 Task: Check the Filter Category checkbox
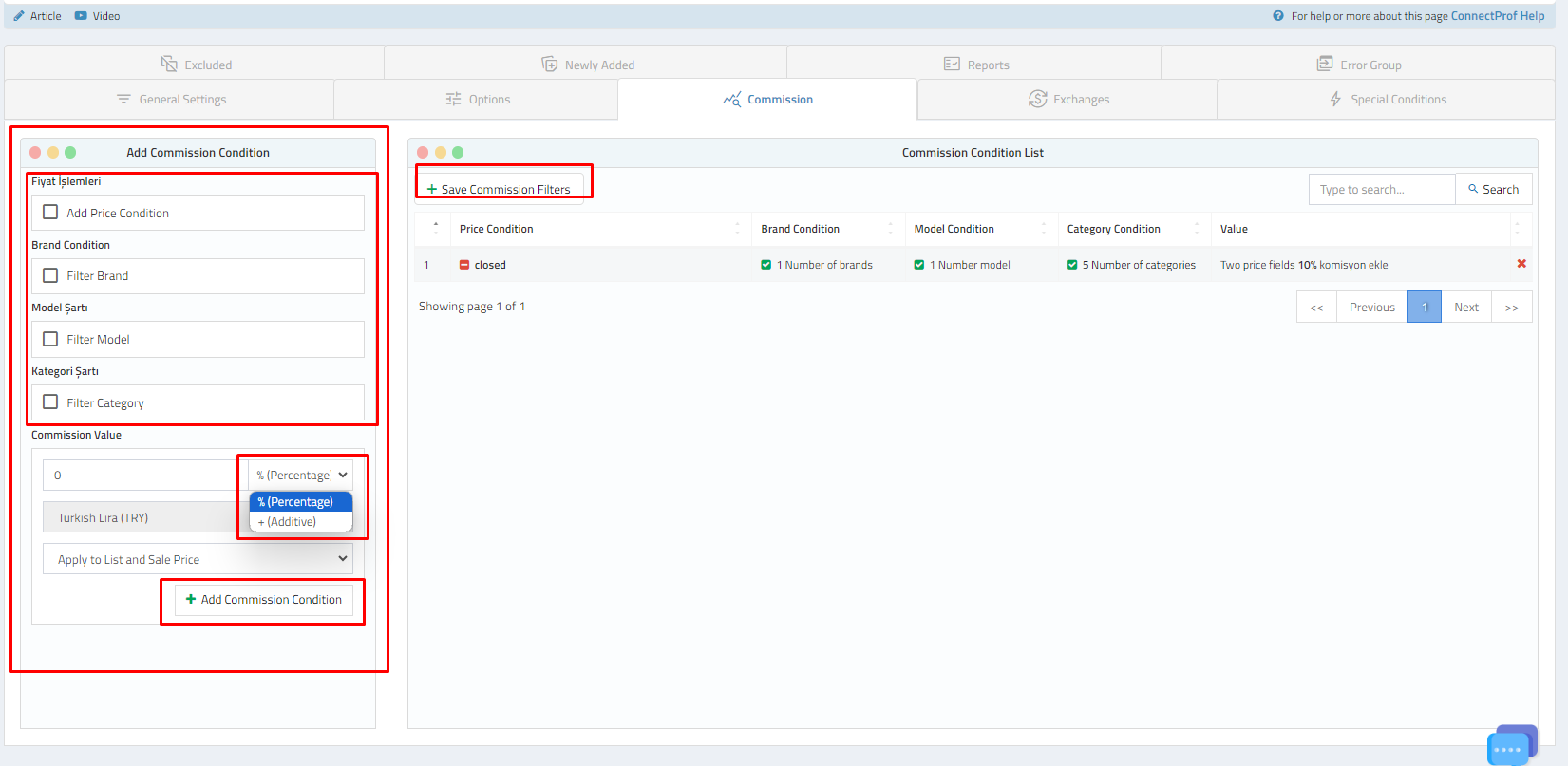(50, 402)
